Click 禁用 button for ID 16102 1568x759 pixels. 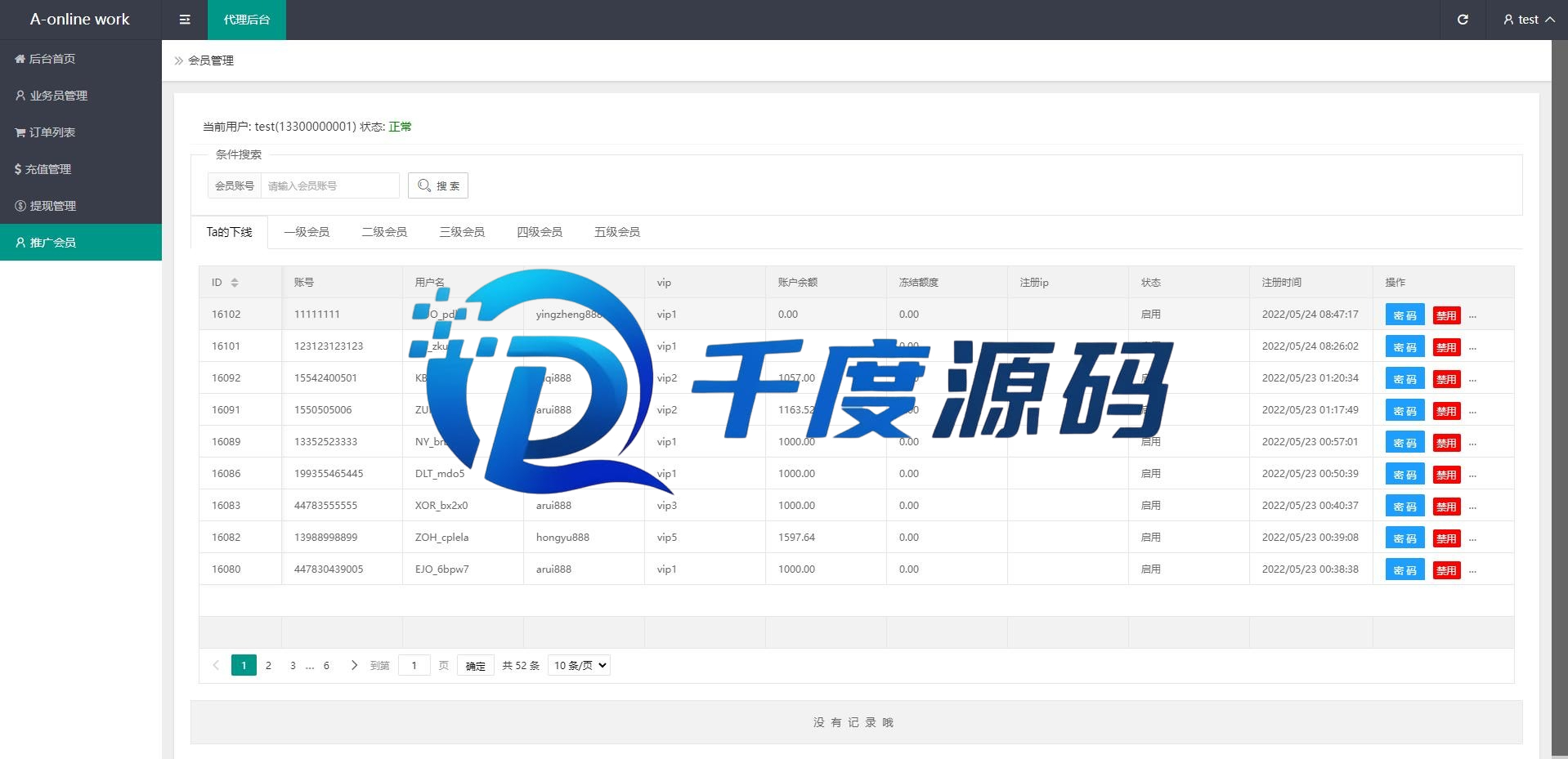(1446, 315)
